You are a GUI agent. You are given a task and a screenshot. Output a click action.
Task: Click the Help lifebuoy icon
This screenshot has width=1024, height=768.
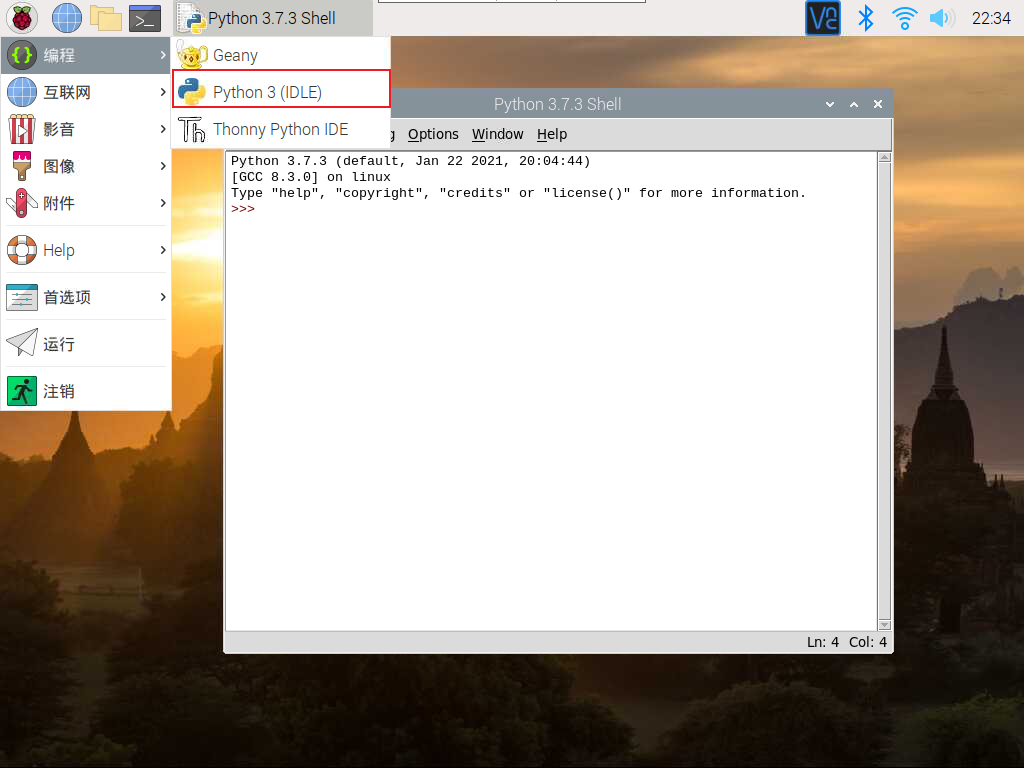pyautogui.click(x=22, y=250)
